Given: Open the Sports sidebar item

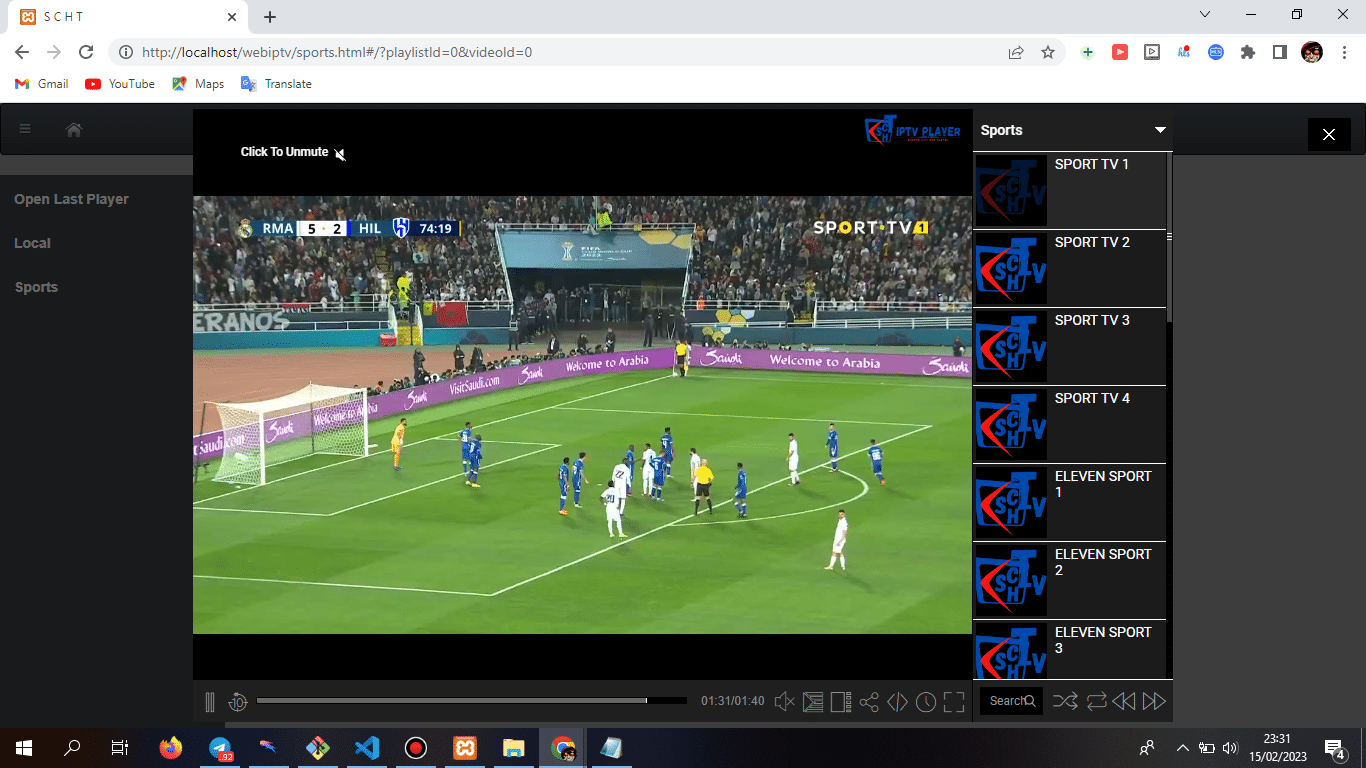Looking at the screenshot, I should 36,287.
